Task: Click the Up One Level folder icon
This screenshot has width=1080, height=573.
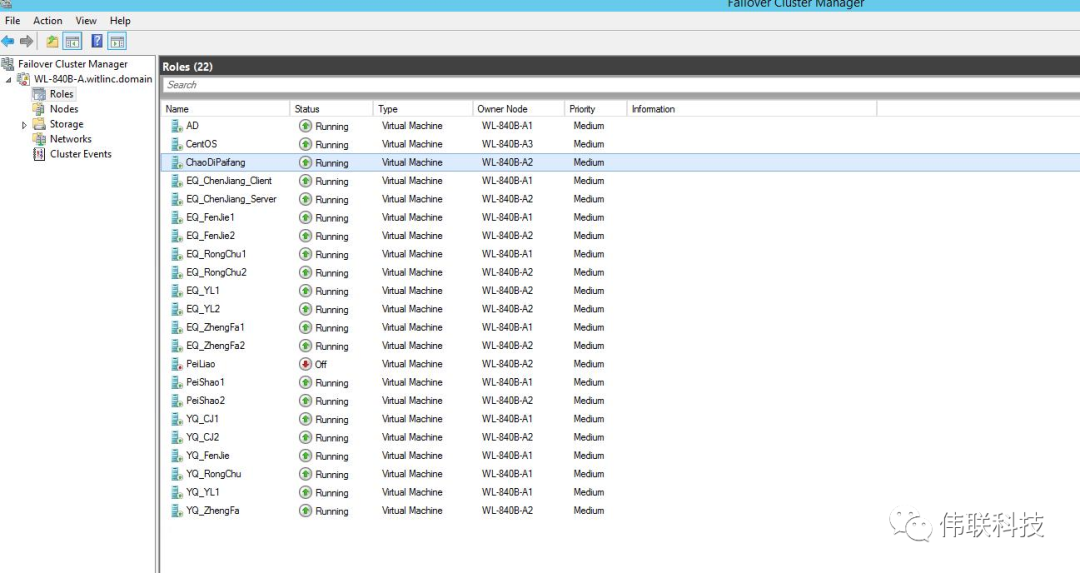Action: (x=52, y=41)
